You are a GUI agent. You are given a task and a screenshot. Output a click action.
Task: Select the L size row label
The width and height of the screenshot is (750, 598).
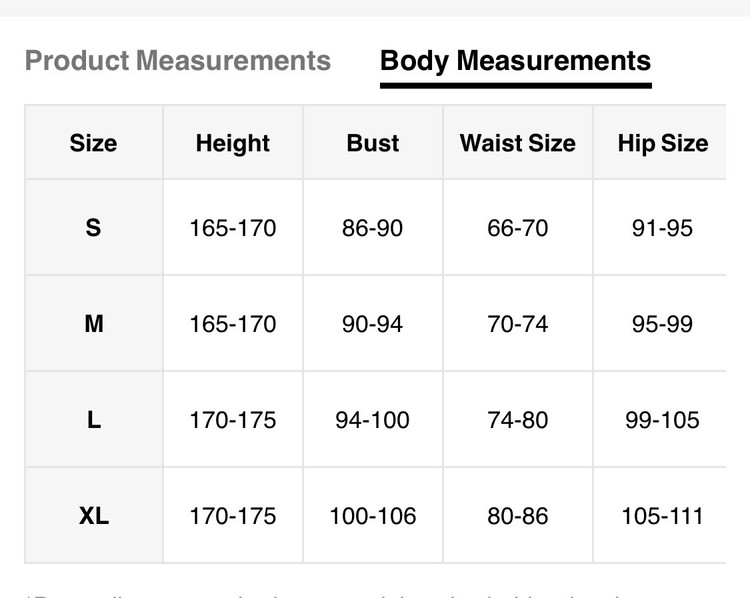pos(93,420)
